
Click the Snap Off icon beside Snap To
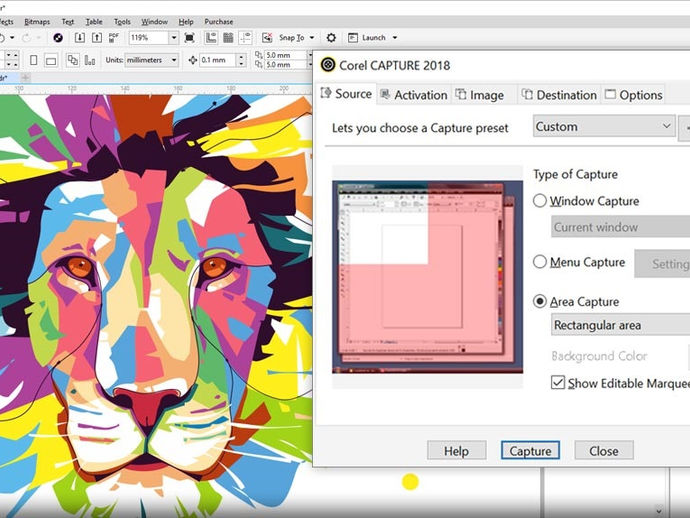coord(267,38)
